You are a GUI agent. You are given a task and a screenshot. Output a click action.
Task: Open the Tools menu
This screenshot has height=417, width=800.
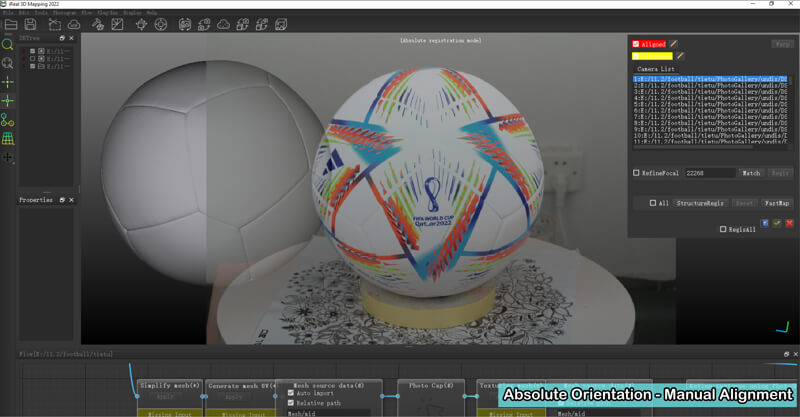tap(41, 12)
